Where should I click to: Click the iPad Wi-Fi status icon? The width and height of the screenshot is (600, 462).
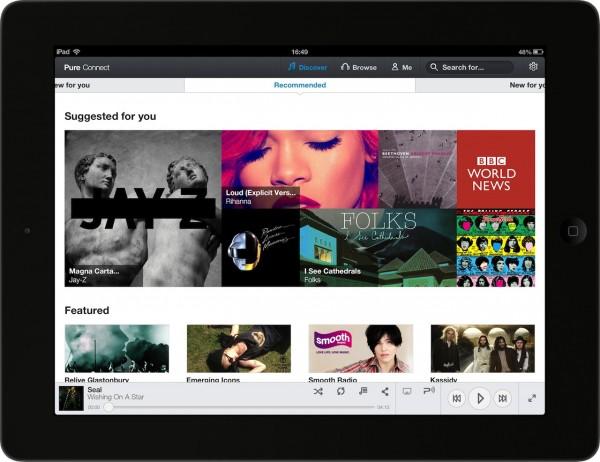(77, 52)
